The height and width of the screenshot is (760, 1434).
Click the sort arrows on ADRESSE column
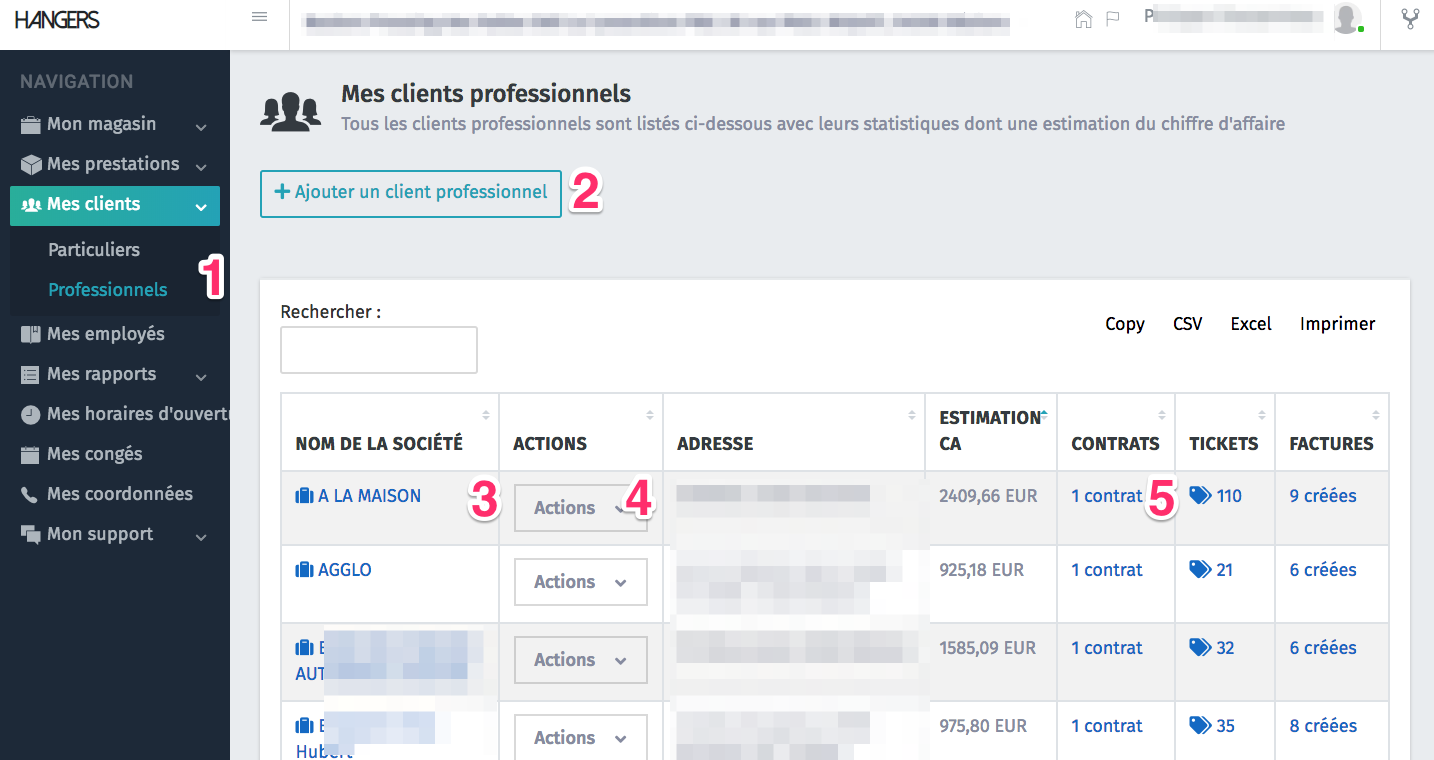pos(912,415)
